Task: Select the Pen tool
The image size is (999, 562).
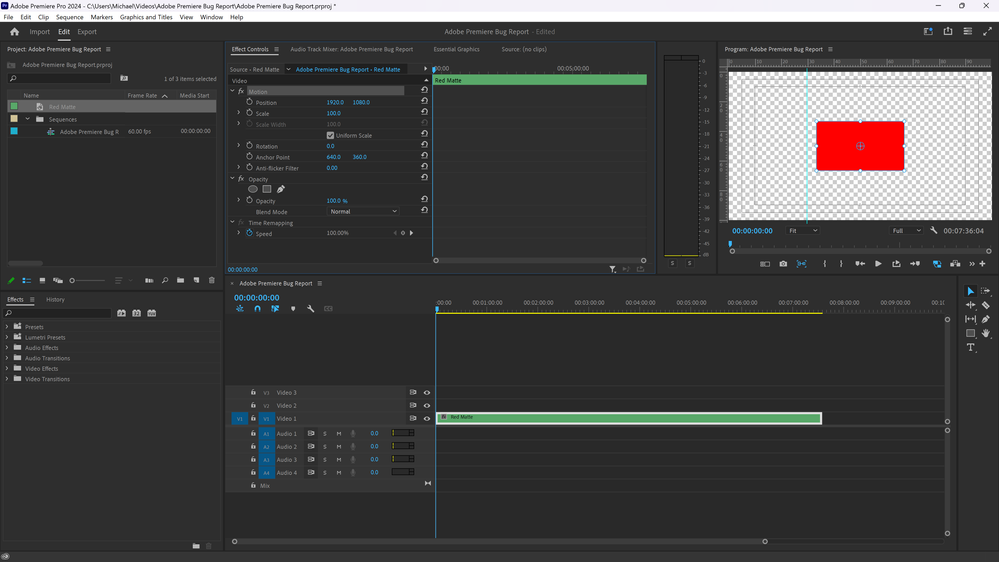Action: pyautogui.click(x=985, y=319)
